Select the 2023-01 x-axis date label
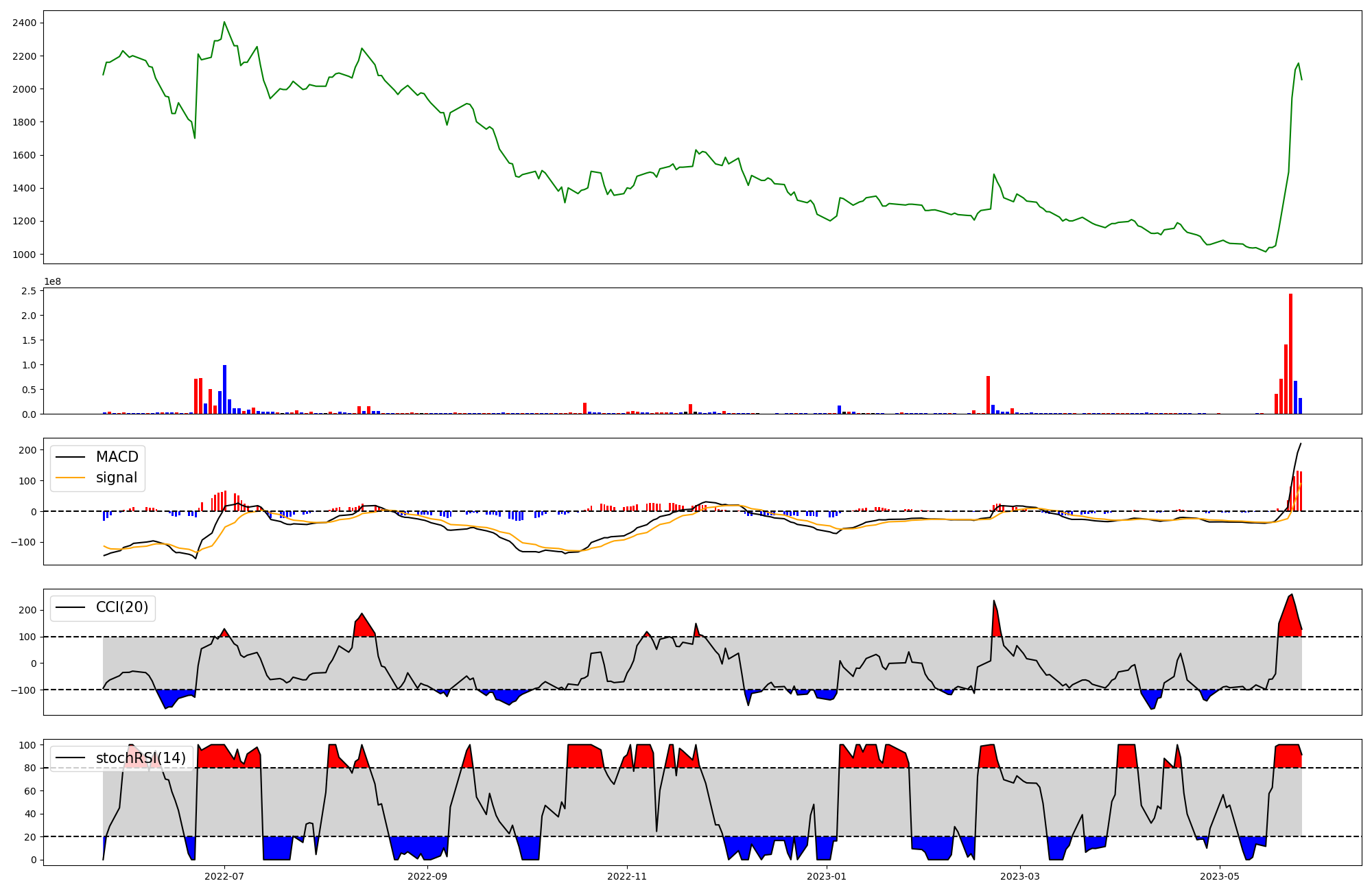 click(x=827, y=876)
